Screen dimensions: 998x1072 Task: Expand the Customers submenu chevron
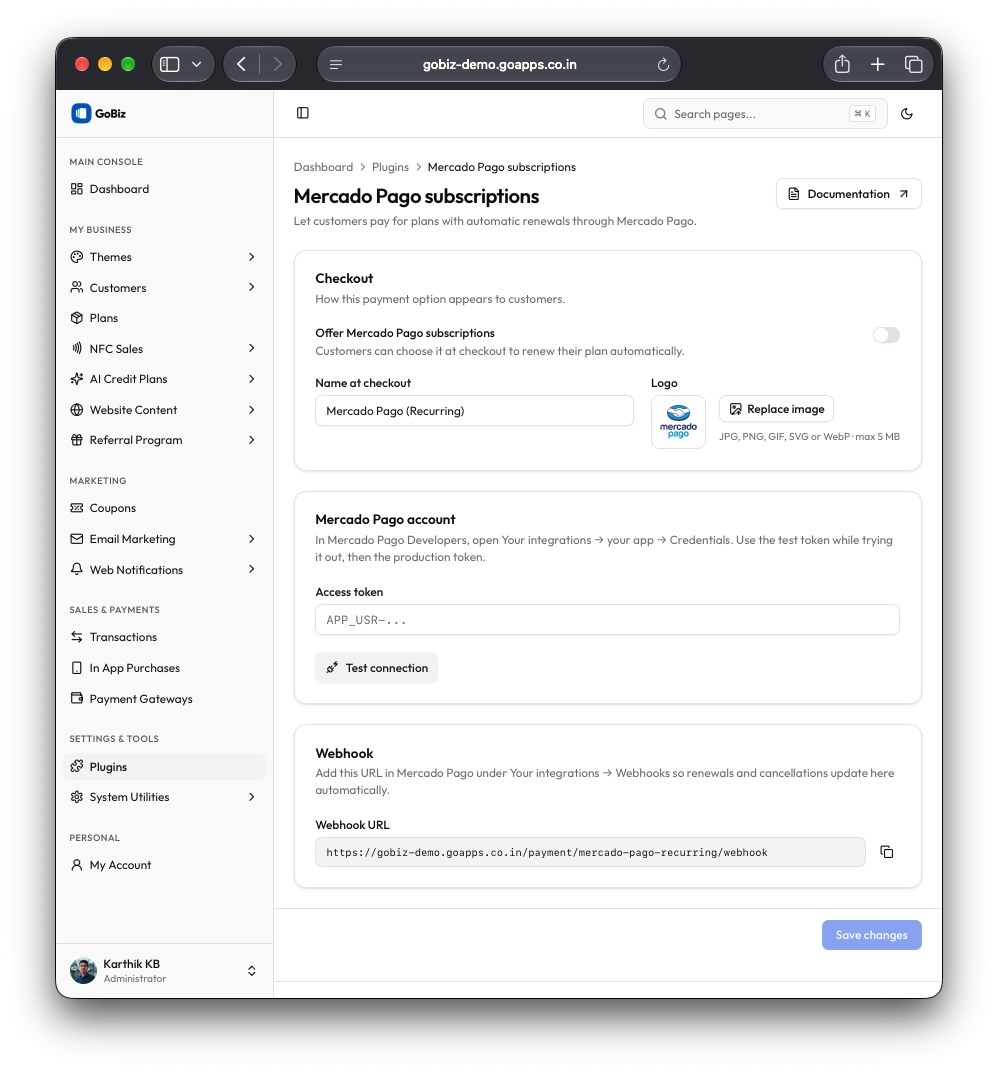[252, 287]
